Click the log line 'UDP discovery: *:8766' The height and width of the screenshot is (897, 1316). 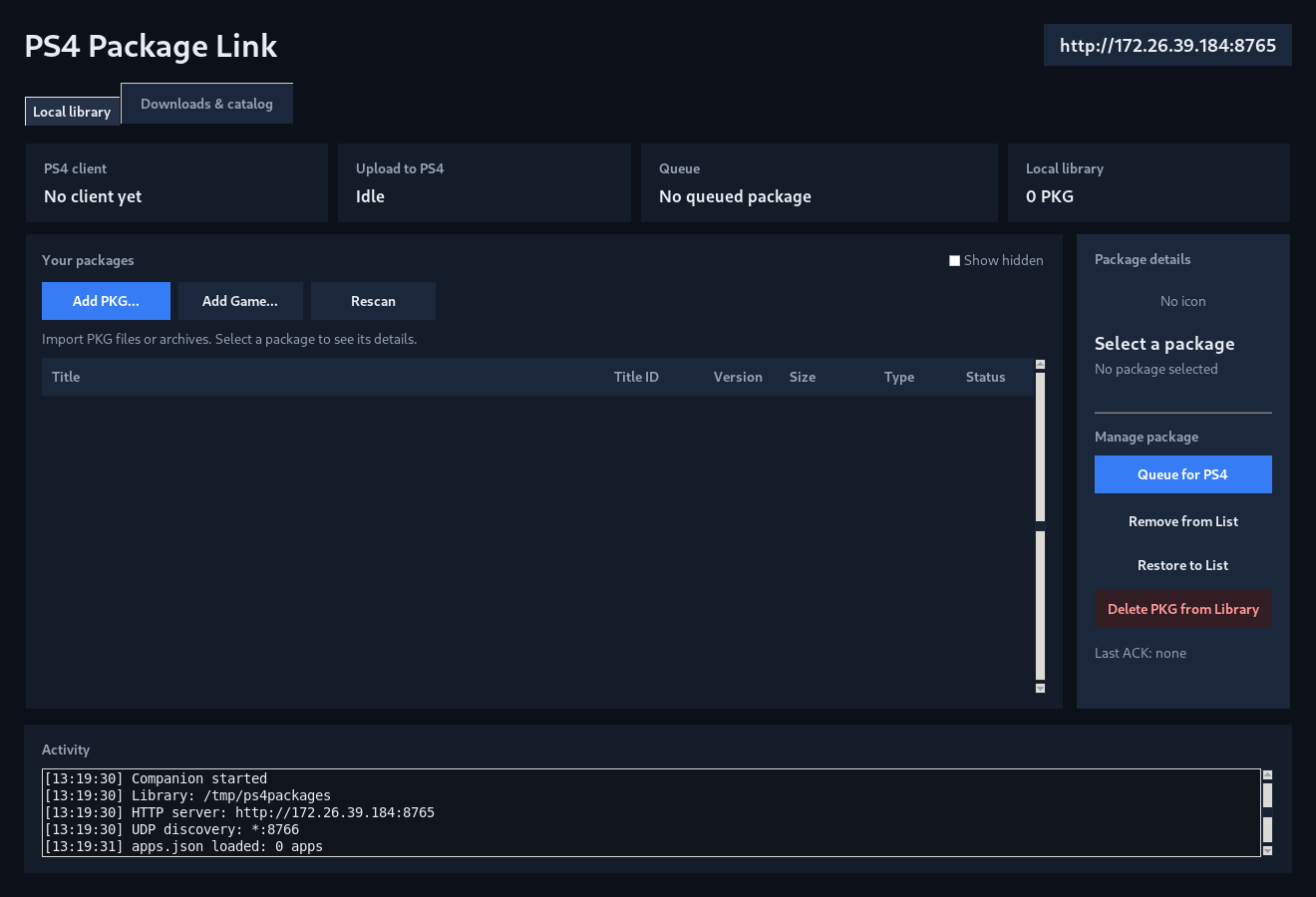pyautogui.click(x=215, y=829)
